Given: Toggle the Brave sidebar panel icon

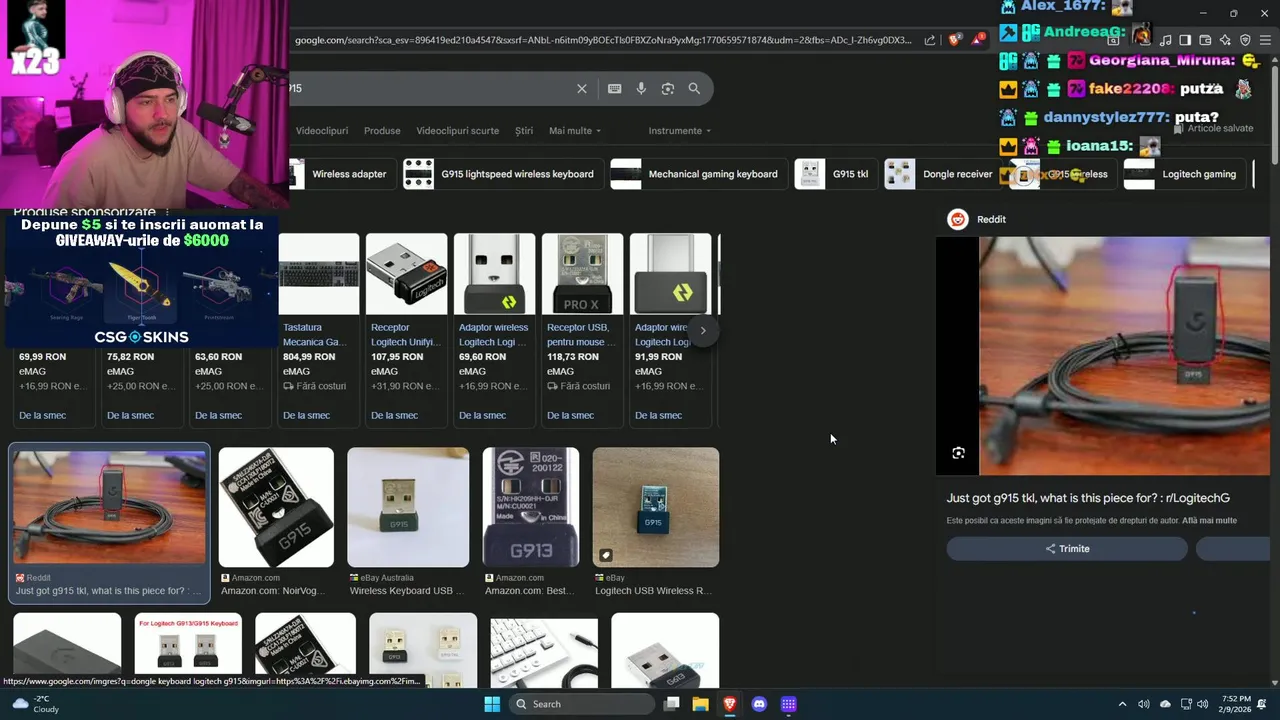Looking at the screenshot, I should pyautogui.click(x=1185, y=40).
